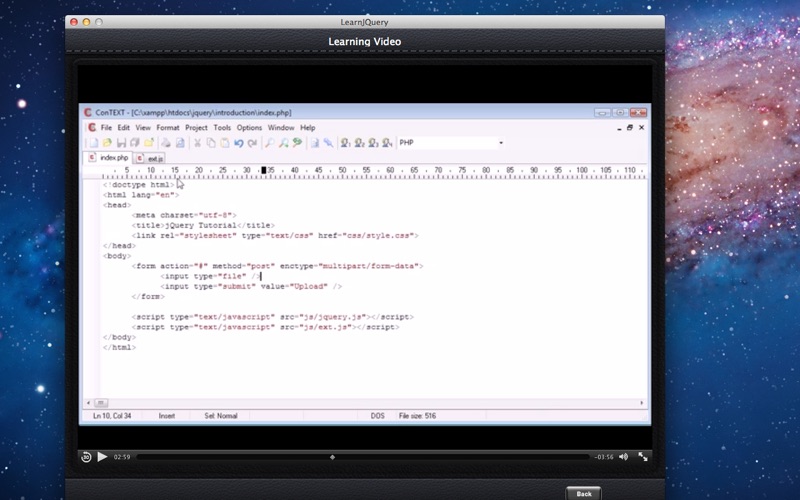Click the "<title>jQuery Tutorial</title>" line
This screenshot has height=500, width=800.
pyautogui.click(x=203, y=225)
